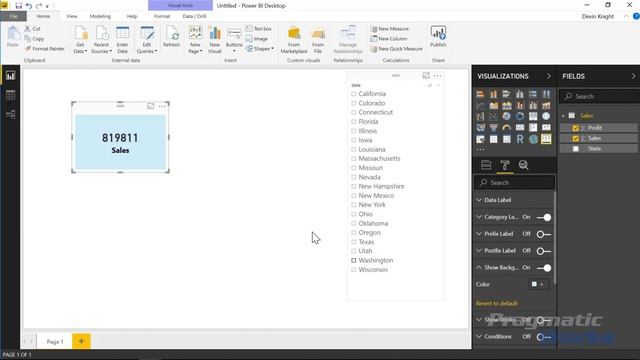640x360 pixels.
Task: Import custom visual From File
Action: pyautogui.click(x=318, y=40)
